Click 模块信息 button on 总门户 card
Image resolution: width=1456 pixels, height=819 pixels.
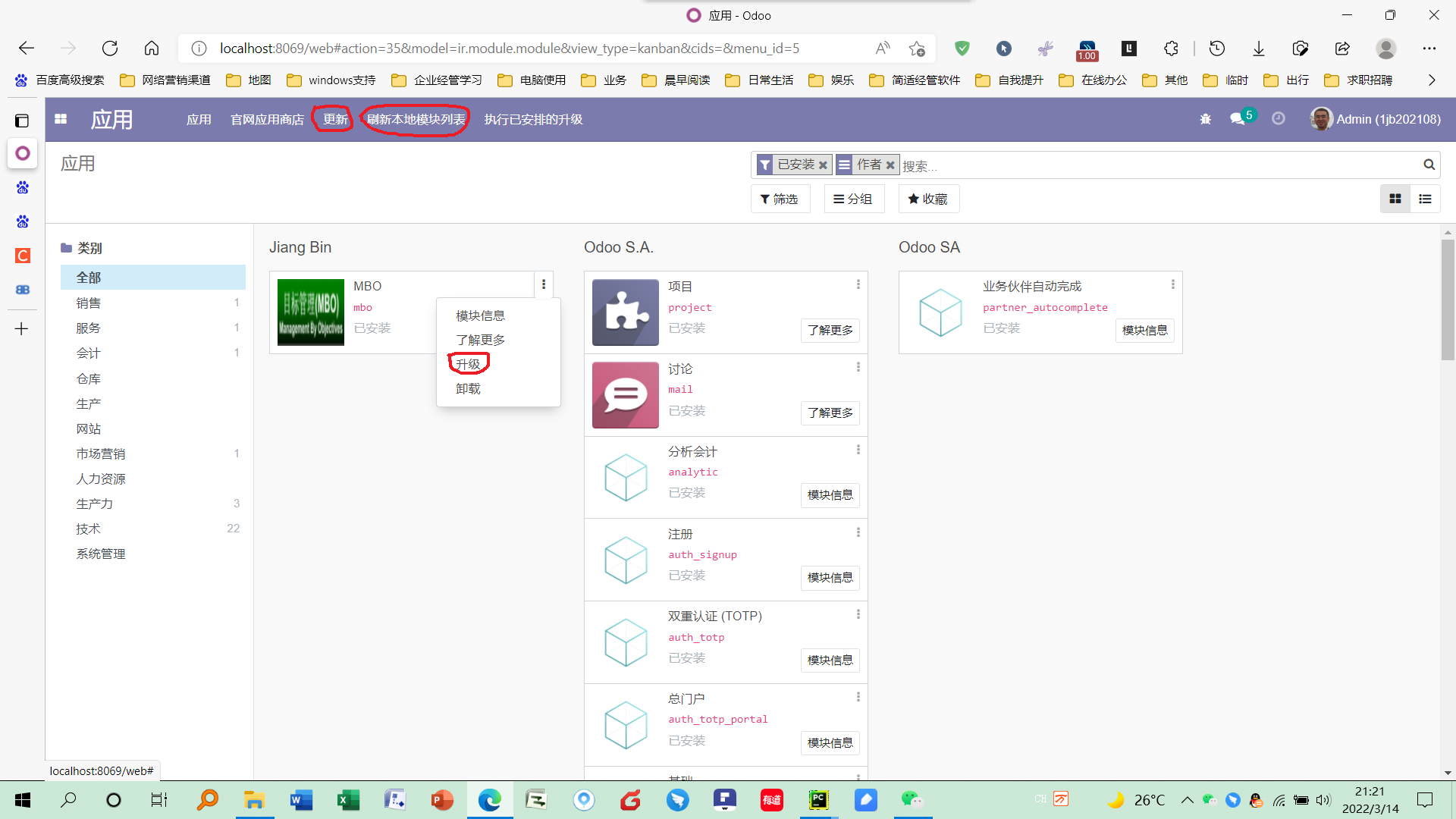pyautogui.click(x=830, y=742)
